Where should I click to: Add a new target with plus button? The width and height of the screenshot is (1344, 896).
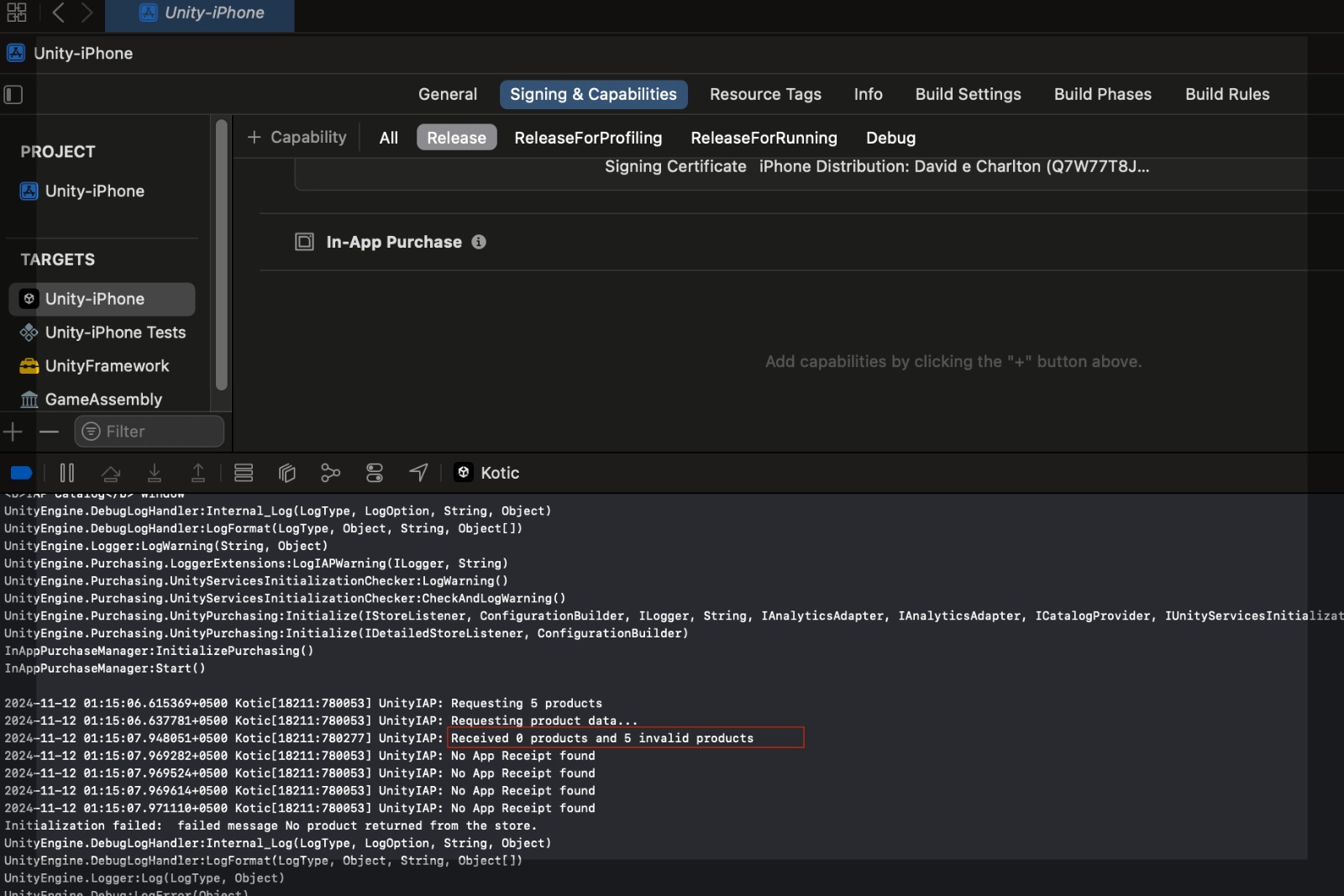(13, 432)
